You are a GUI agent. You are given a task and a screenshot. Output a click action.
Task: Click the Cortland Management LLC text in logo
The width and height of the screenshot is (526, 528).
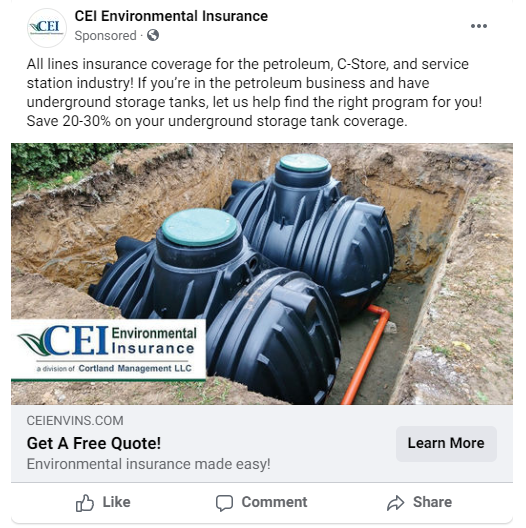[x=135, y=368]
